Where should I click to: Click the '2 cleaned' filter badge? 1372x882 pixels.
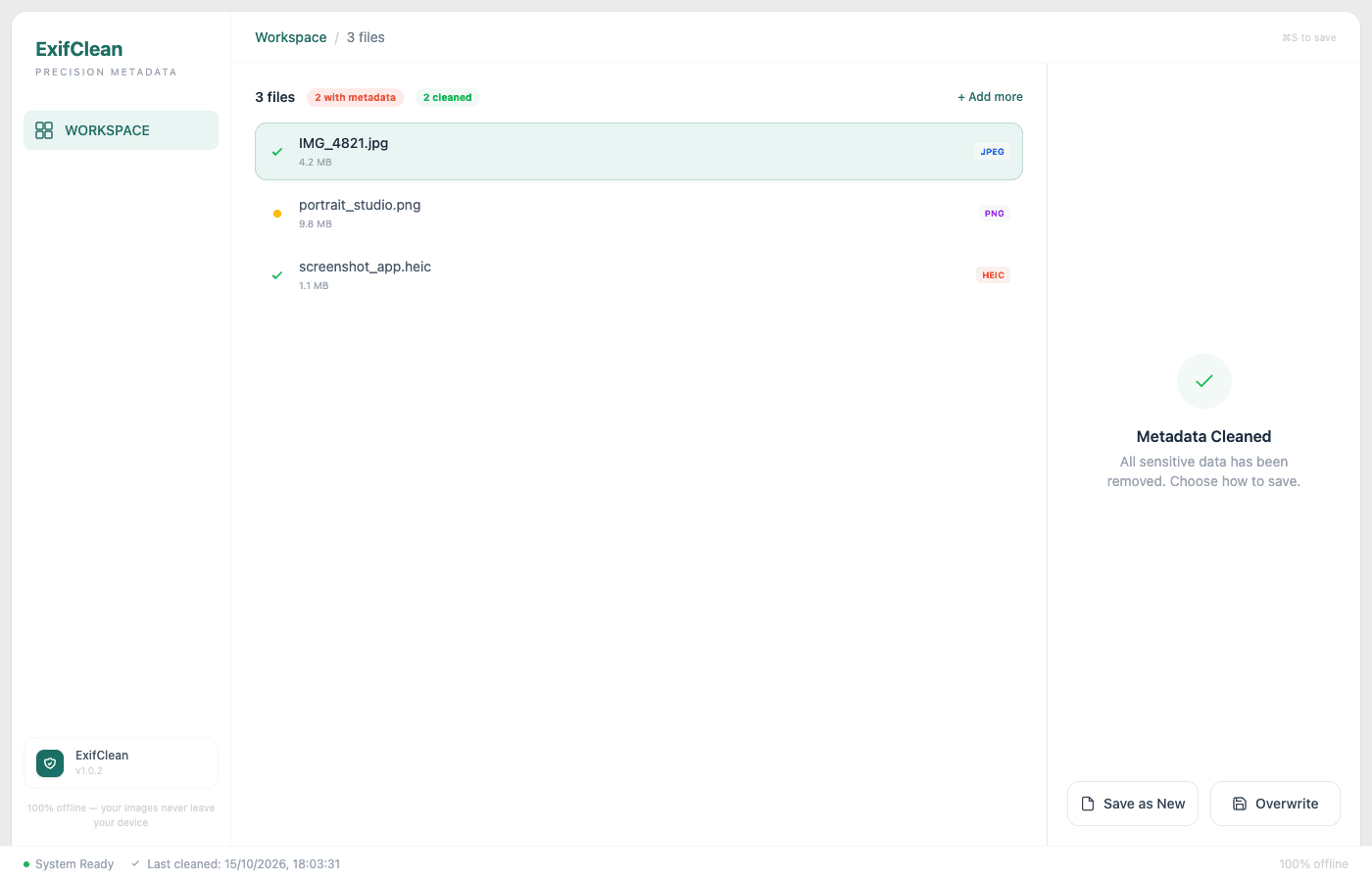[447, 97]
